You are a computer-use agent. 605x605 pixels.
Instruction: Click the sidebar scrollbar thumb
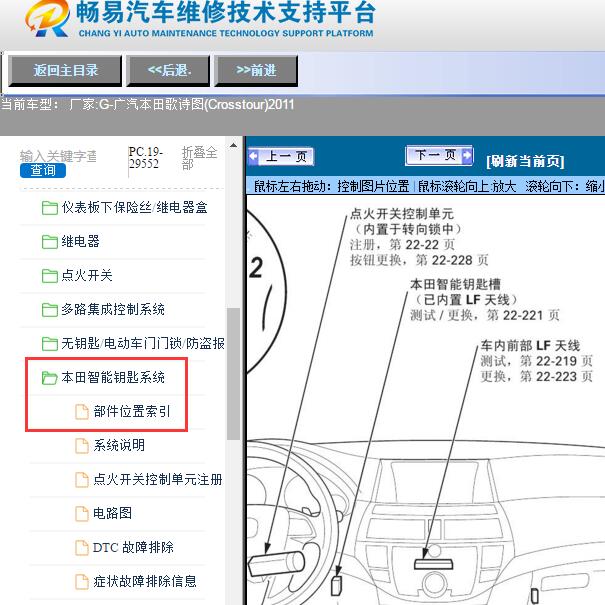point(233,374)
